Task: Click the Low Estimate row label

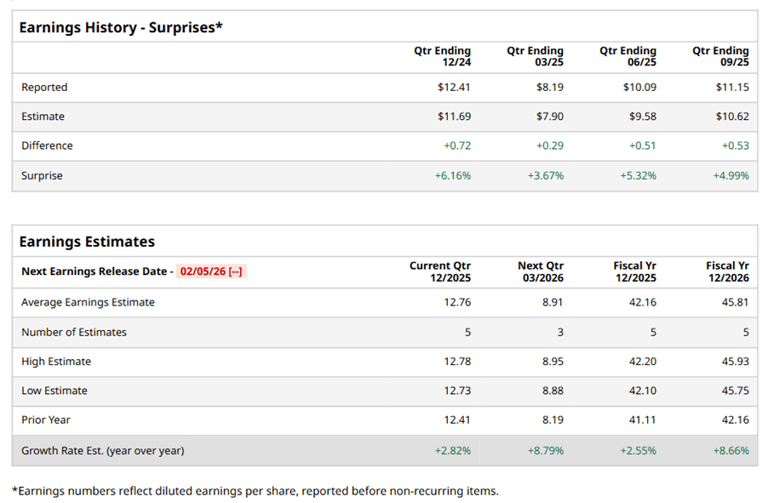Action: click(54, 390)
